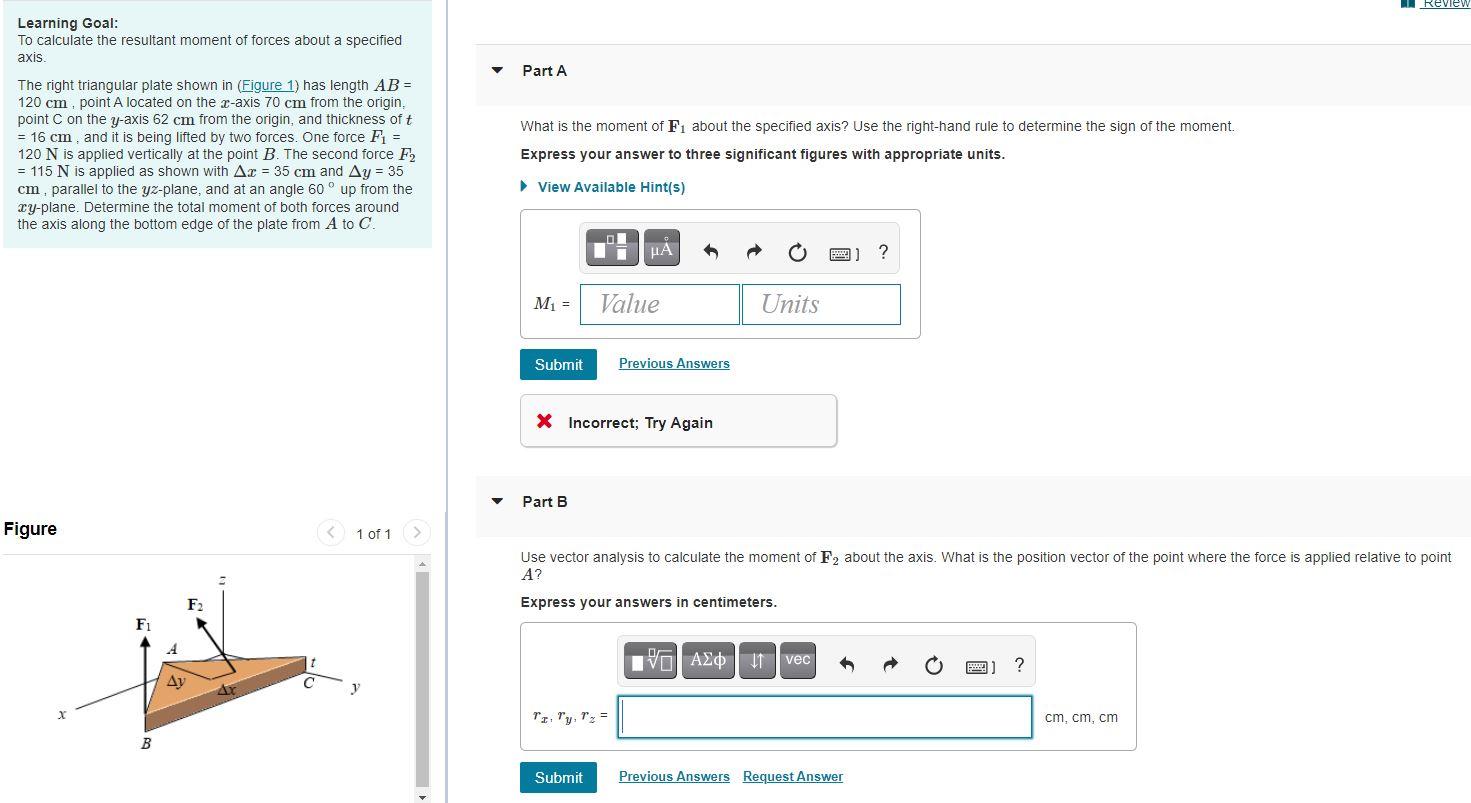Collapse the Part A section chevron

(x=497, y=70)
